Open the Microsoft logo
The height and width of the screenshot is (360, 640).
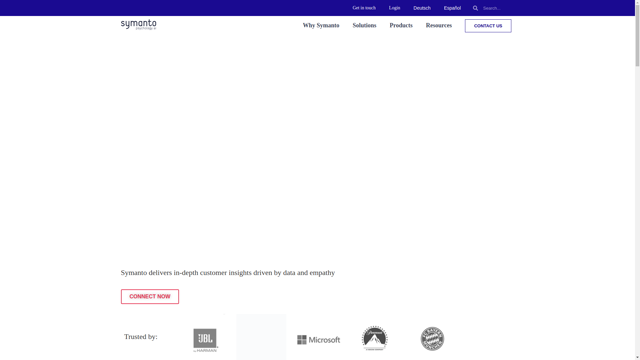tap(318, 340)
